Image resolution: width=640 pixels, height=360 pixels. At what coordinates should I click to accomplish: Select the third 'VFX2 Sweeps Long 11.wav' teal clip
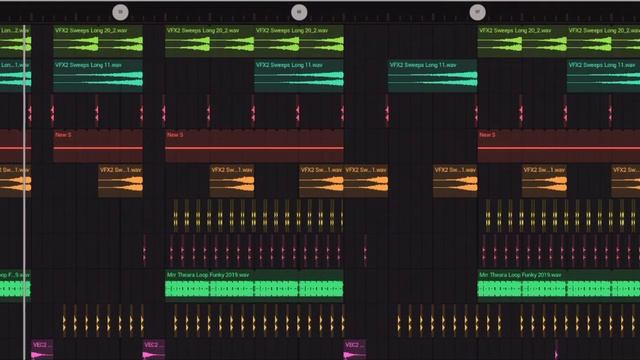pyautogui.click(x=433, y=76)
